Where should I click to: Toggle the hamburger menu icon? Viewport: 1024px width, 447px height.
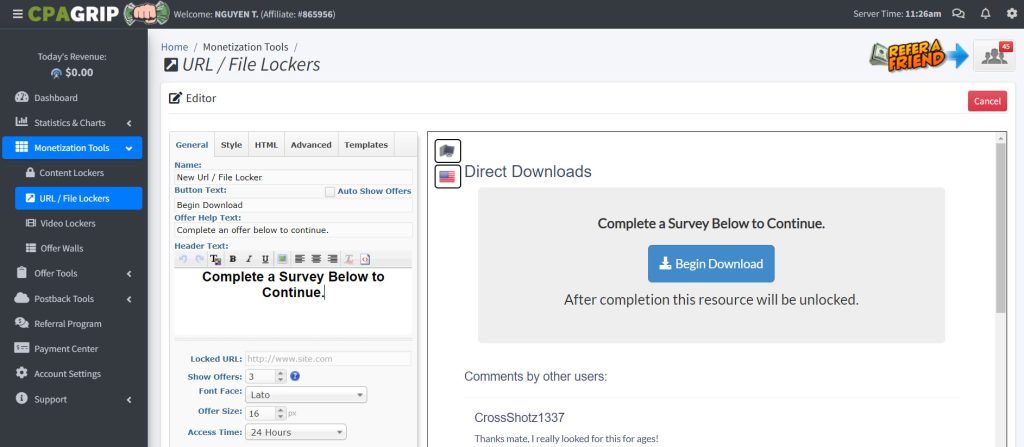(x=17, y=14)
